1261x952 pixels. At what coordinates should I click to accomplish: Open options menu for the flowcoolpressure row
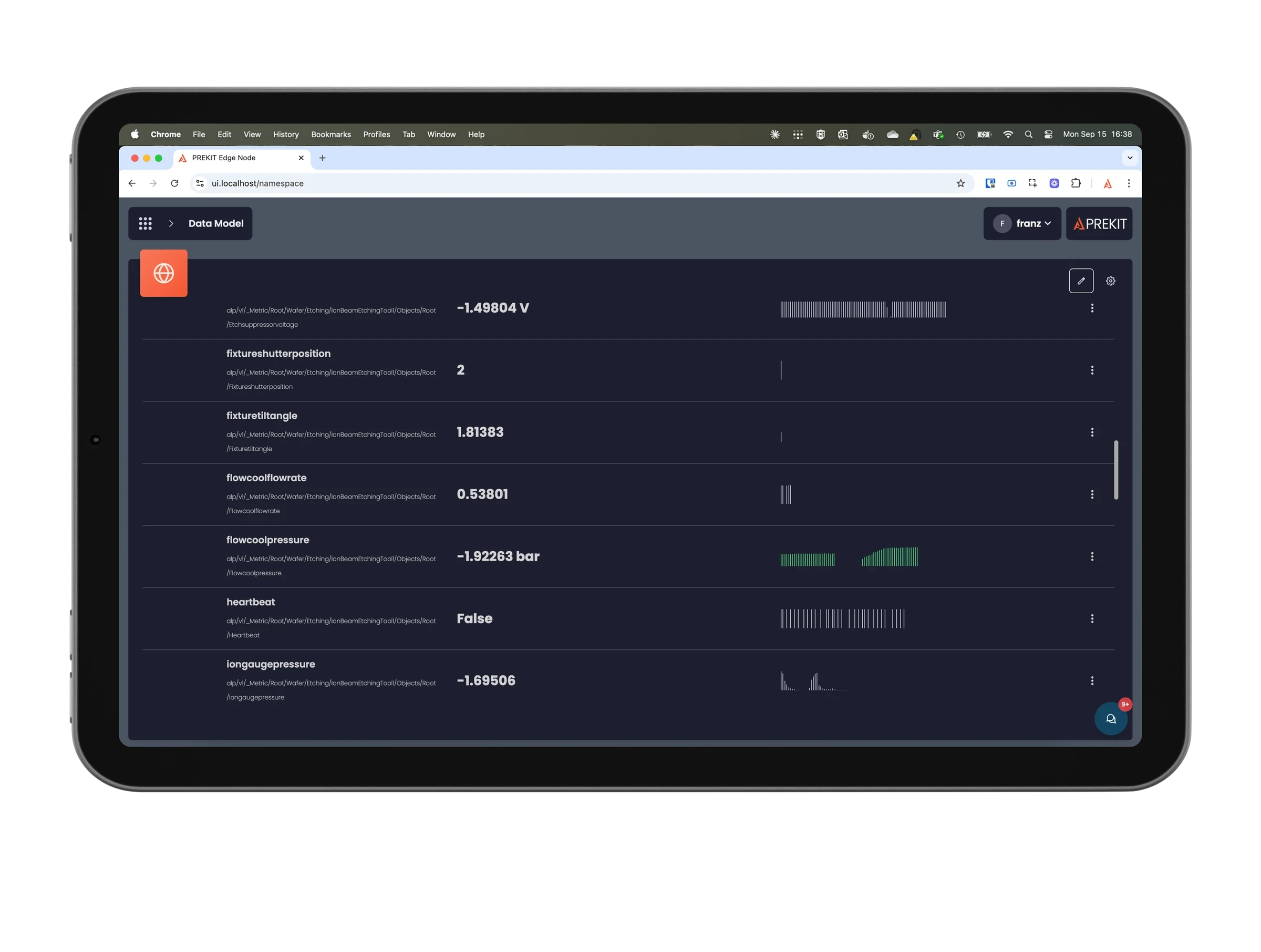1092,556
